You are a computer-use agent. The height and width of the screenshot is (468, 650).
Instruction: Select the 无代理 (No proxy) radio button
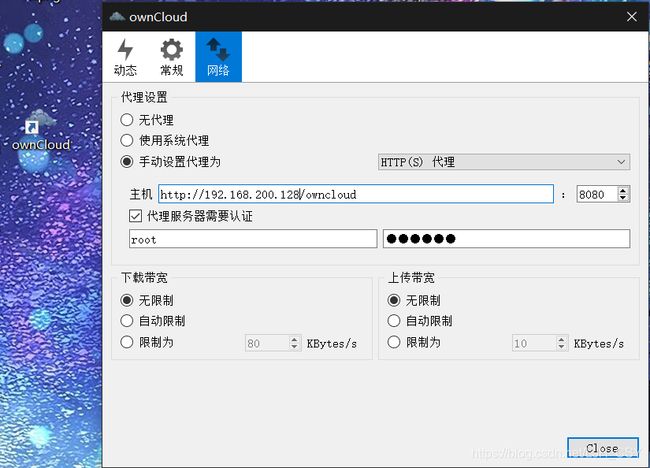(x=127, y=120)
